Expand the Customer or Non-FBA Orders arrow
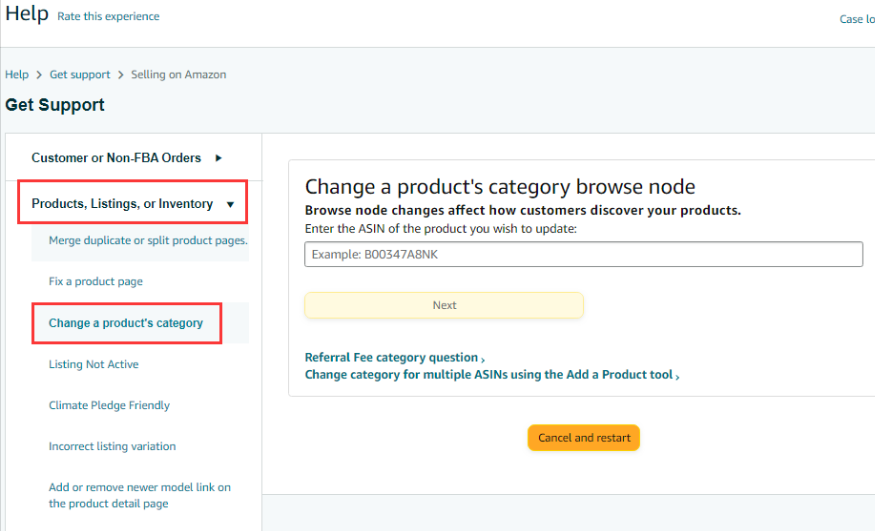 (218, 158)
